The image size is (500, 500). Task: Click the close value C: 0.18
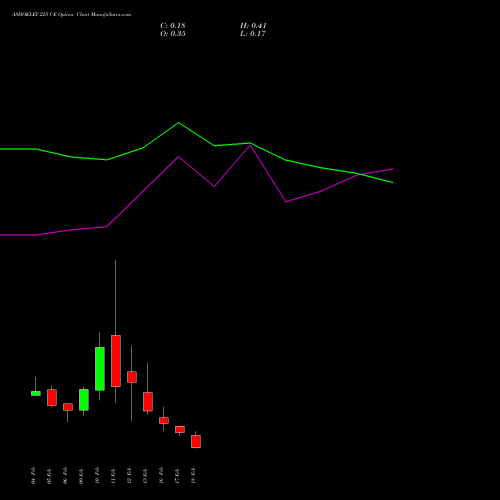click(173, 26)
